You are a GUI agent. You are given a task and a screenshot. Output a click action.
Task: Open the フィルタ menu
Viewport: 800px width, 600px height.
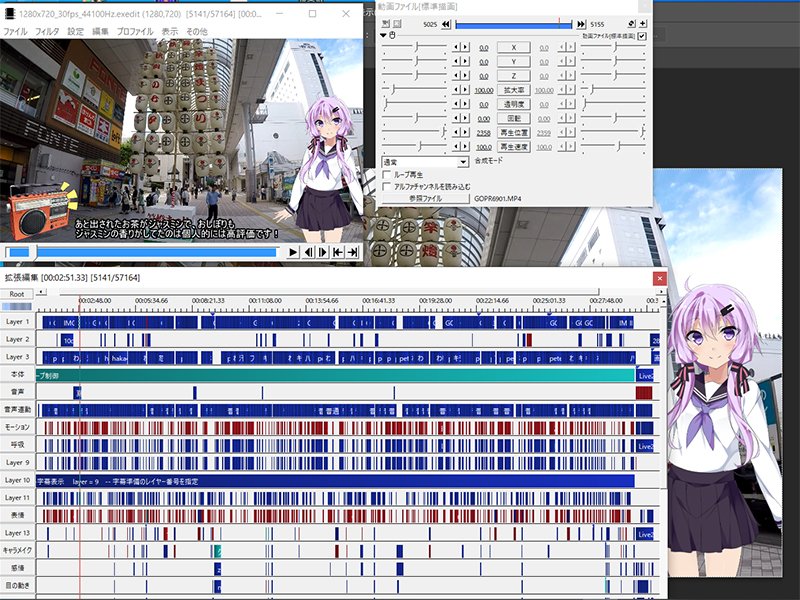pyautogui.click(x=47, y=32)
